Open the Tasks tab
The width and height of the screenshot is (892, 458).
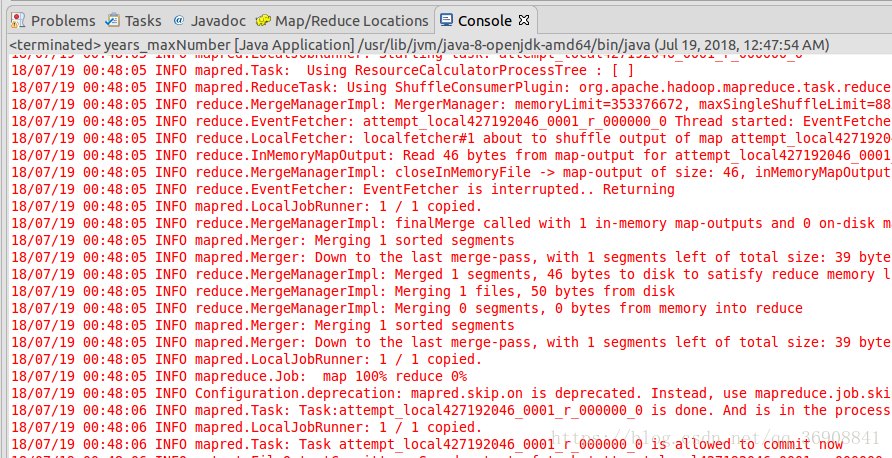point(134,21)
